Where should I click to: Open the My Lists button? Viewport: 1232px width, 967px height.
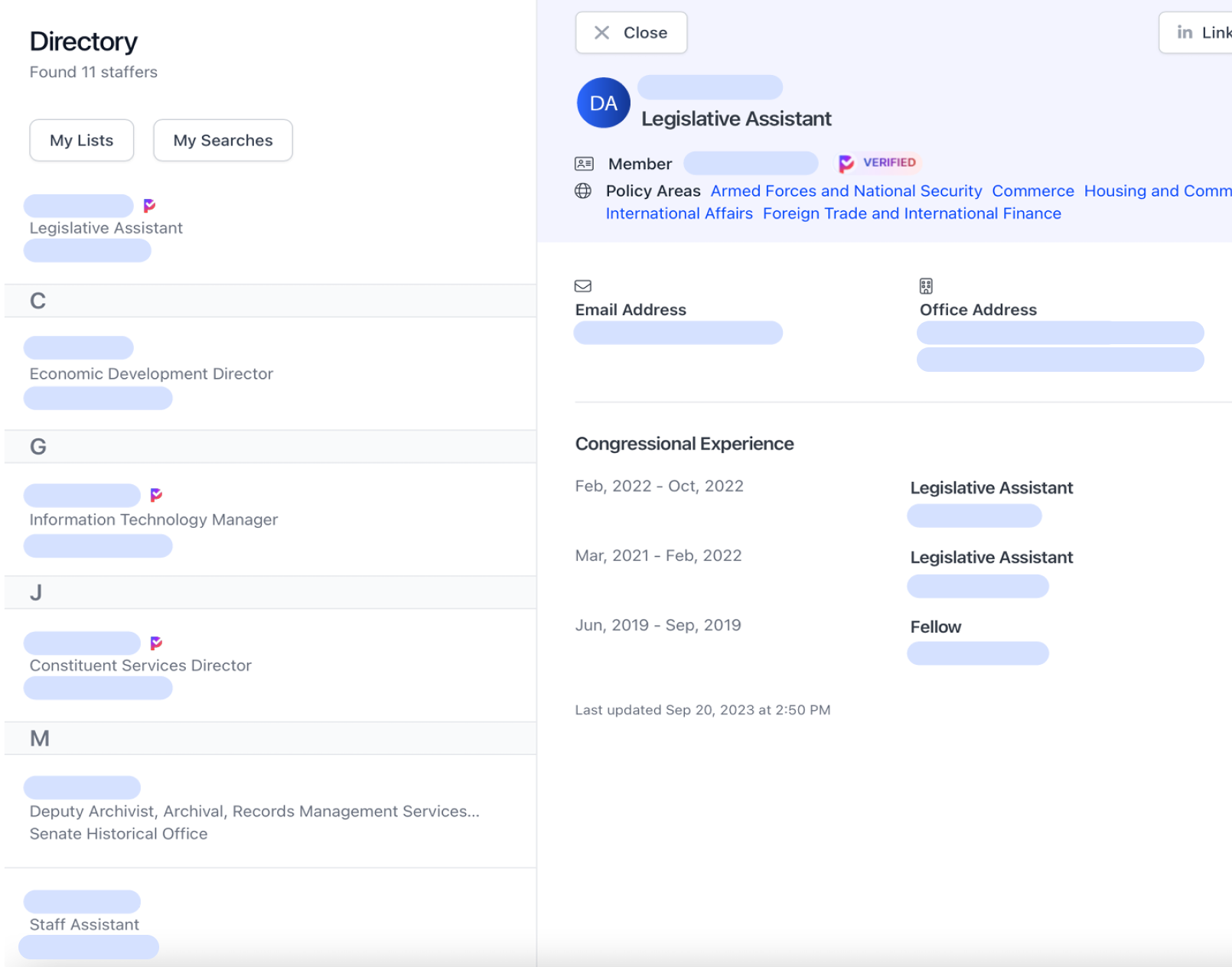[x=82, y=141]
